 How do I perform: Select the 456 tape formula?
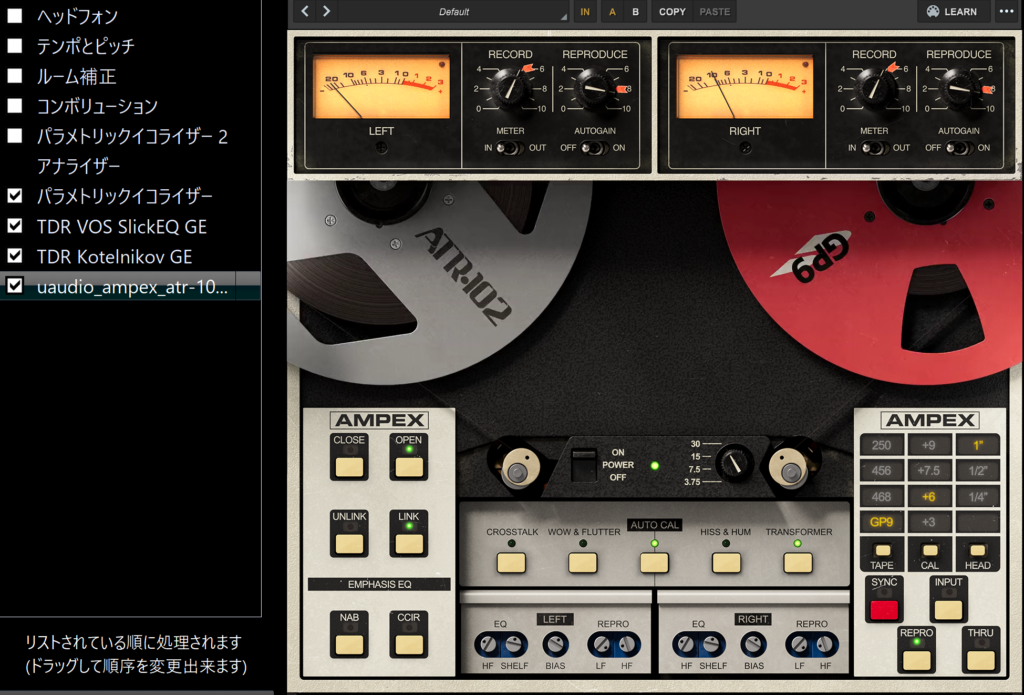[x=881, y=470]
